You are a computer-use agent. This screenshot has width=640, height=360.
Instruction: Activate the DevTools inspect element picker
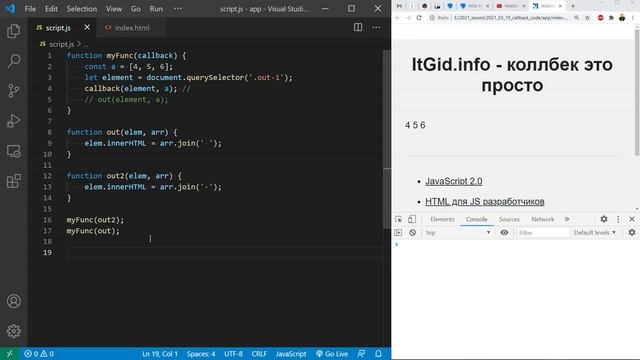[398, 219]
